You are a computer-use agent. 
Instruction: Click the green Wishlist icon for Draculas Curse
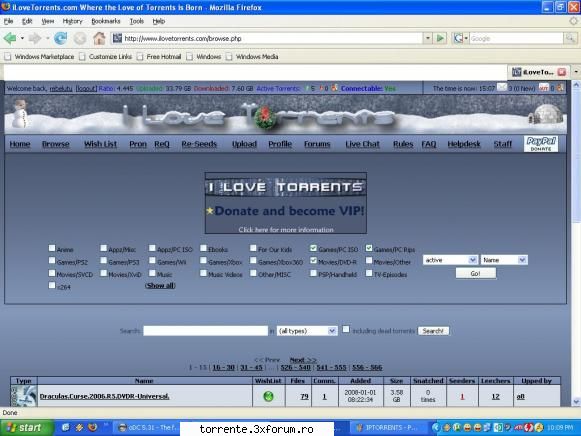pyautogui.click(x=268, y=396)
